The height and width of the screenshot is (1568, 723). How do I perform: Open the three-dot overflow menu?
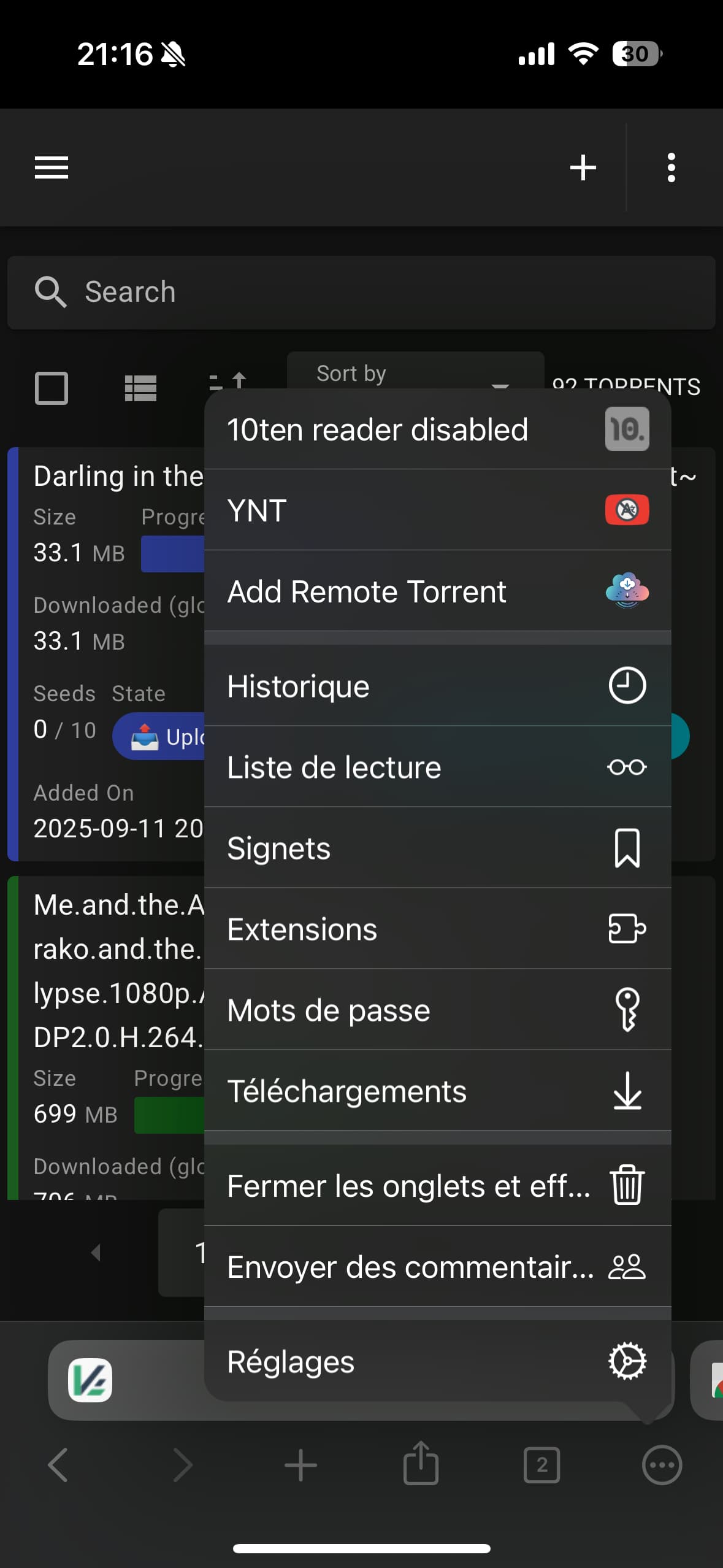671,167
